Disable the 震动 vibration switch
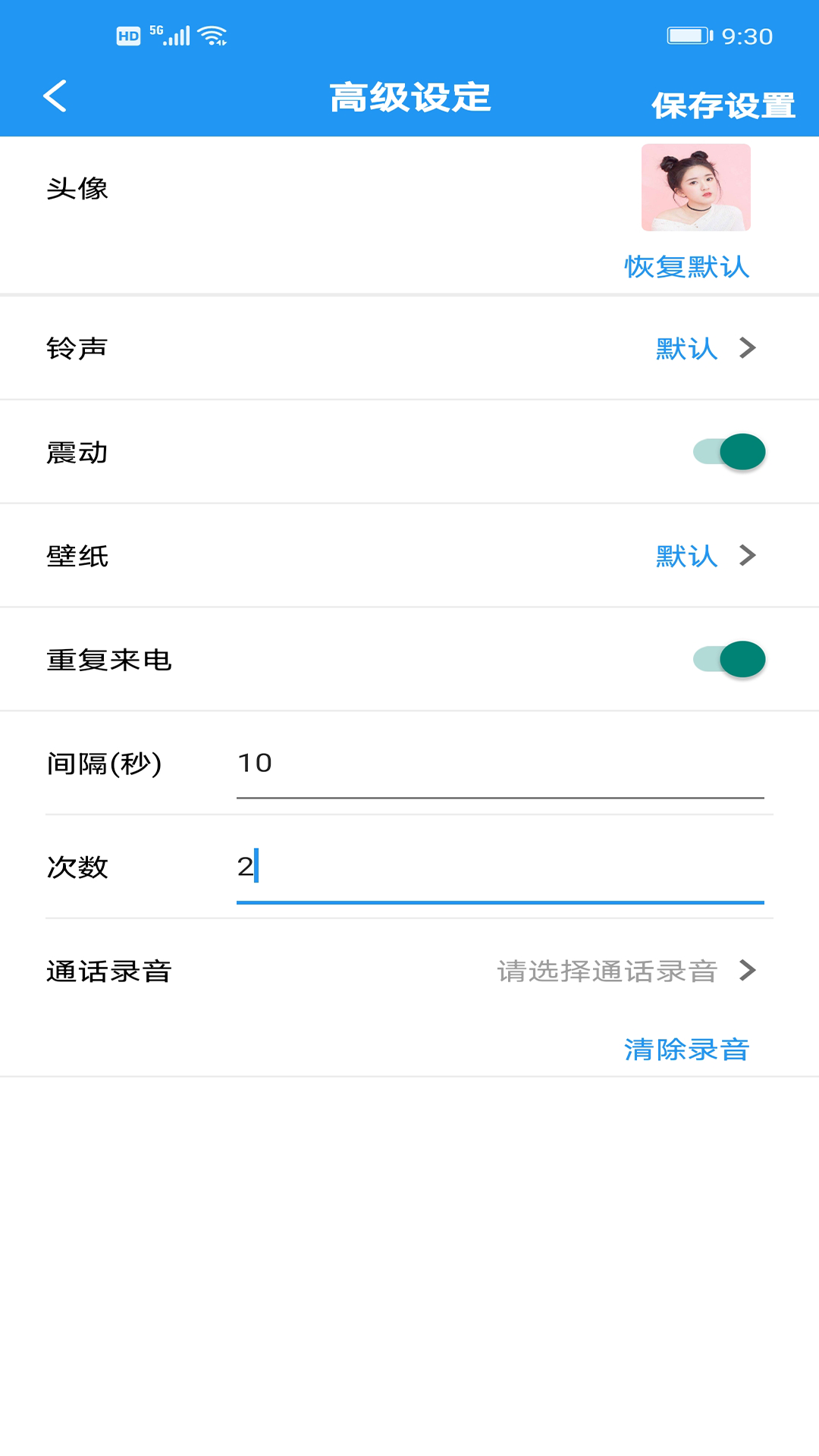The image size is (819, 1456). pos(729,452)
